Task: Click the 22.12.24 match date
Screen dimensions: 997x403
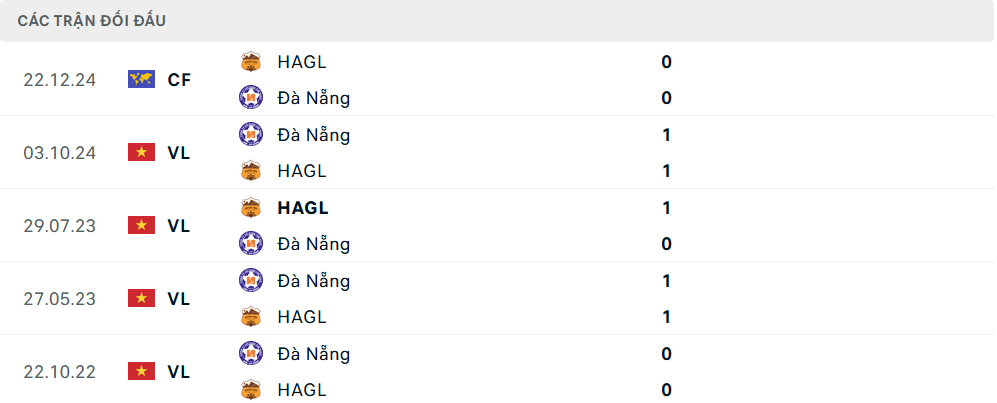Action: click(60, 80)
